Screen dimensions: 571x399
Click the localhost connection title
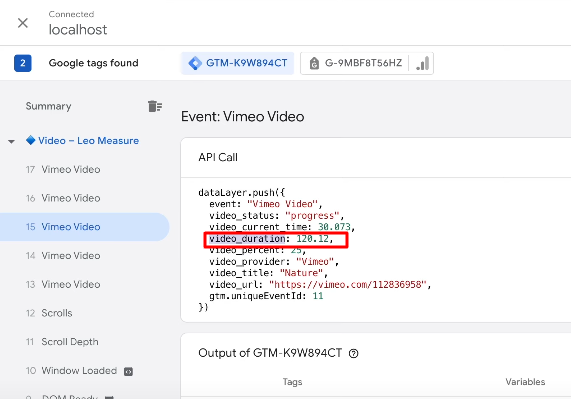(78, 29)
